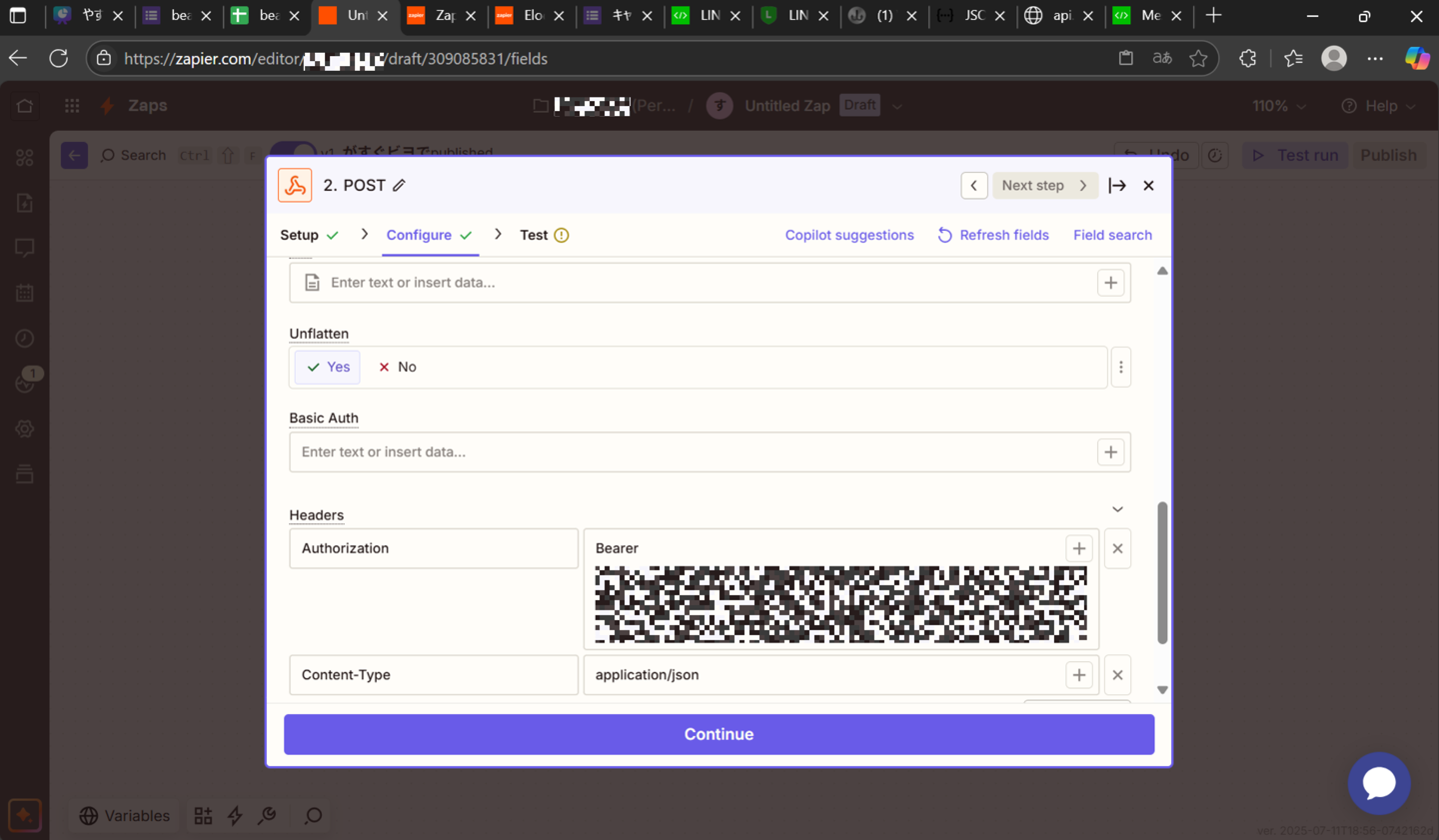
Task: Select Yes for Unflatten
Action: (x=328, y=368)
